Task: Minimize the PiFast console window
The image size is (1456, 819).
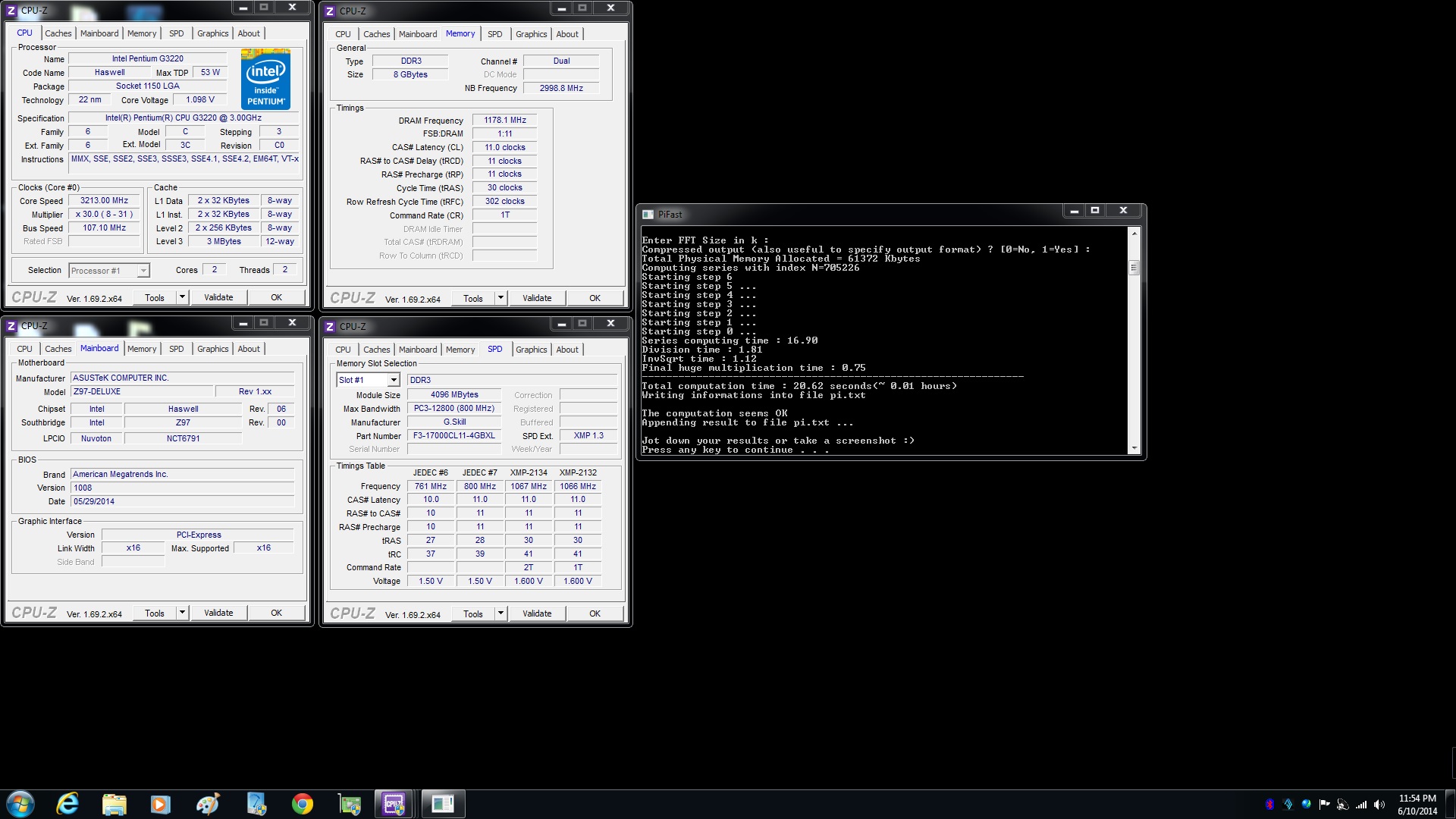Action: coord(1074,210)
